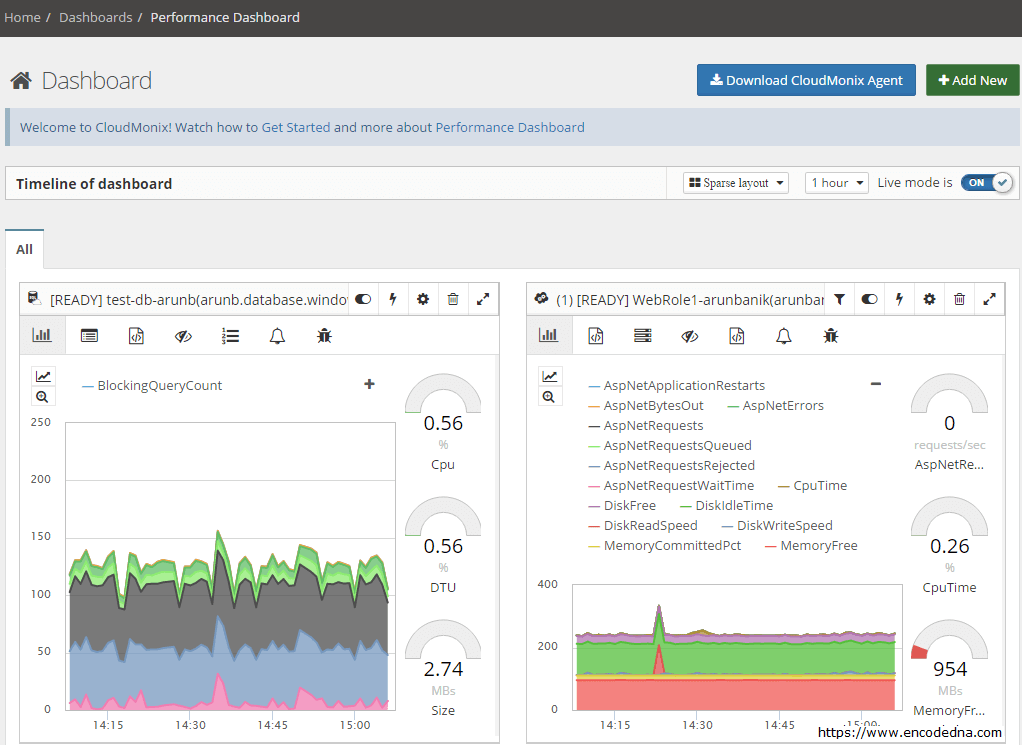Click Add New button
This screenshot has width=1022, height=745.
pyautogui.click(x=972, y=80)
